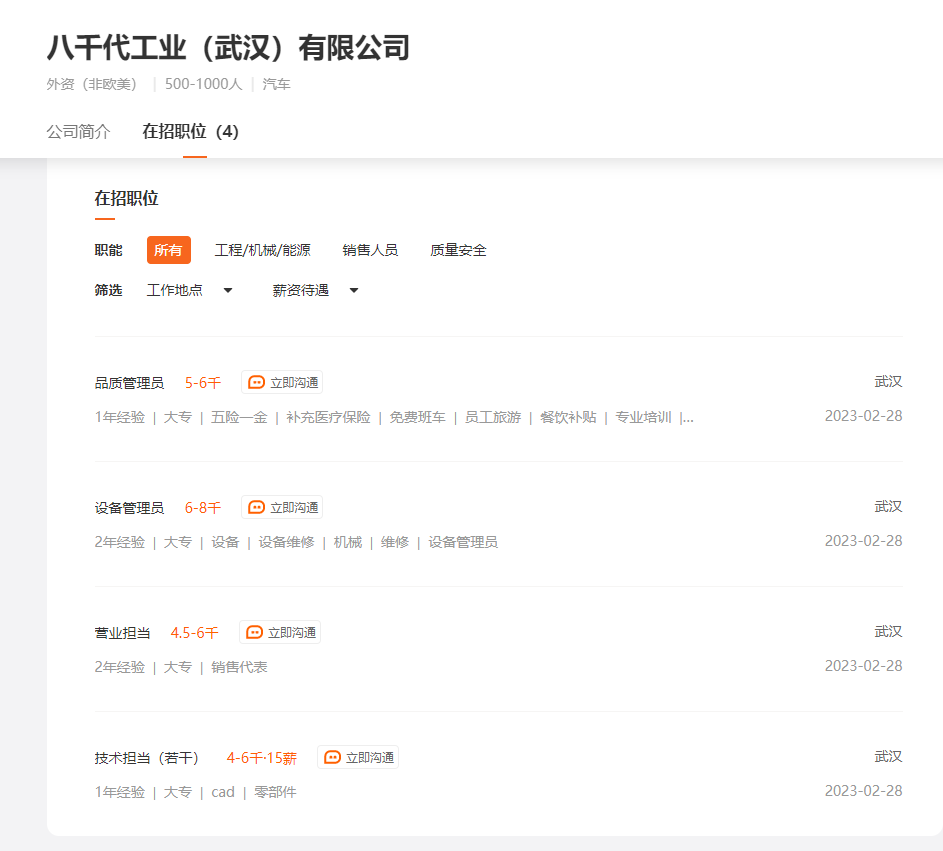Image resolution: width=943 pixels, height=851 pixels.
Task: Click the 4.5-6千 salary text
Action: [194, 633]
